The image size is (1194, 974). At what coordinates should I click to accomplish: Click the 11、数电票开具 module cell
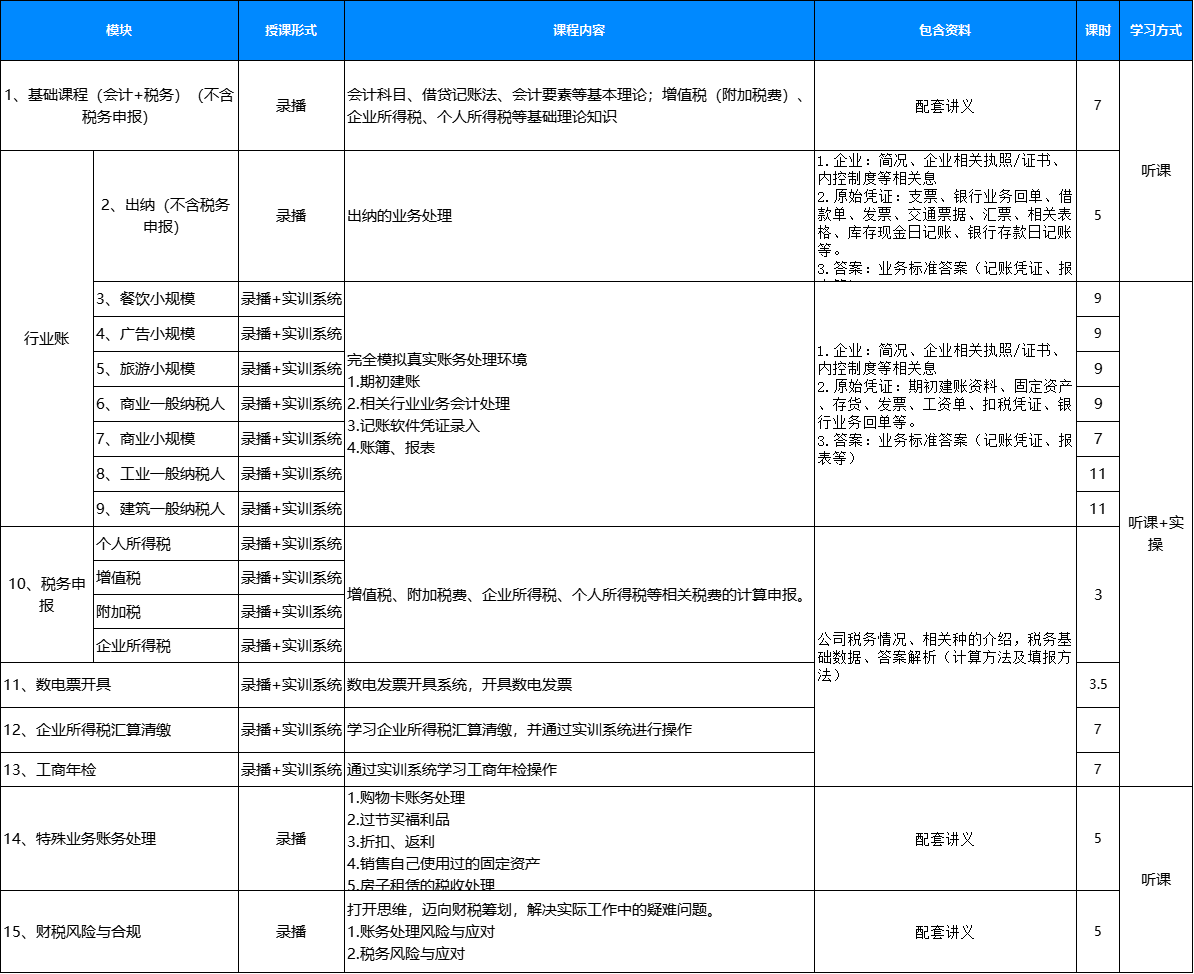coord(119,685)
